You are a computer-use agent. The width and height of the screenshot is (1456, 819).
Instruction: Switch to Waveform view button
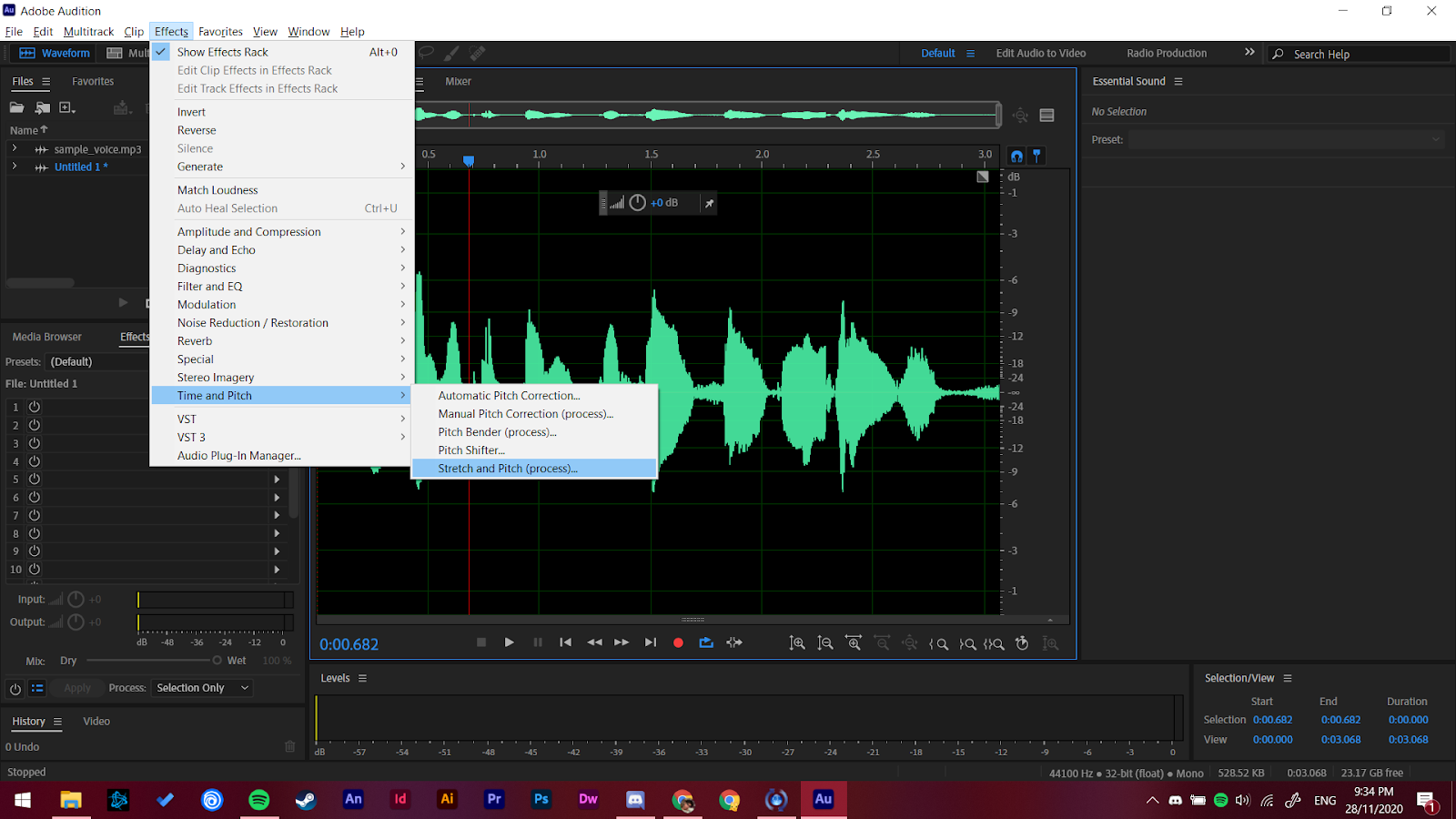click(x=54, y=53)
